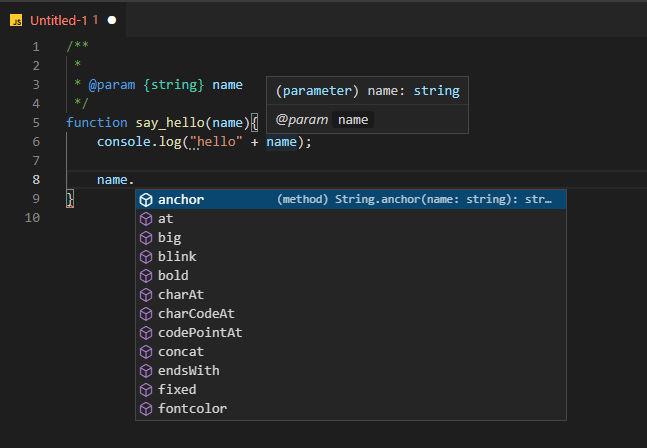Click the JS file icon in tab
The width and height of the screenshot is (647, 448).
tap(16, 20)
